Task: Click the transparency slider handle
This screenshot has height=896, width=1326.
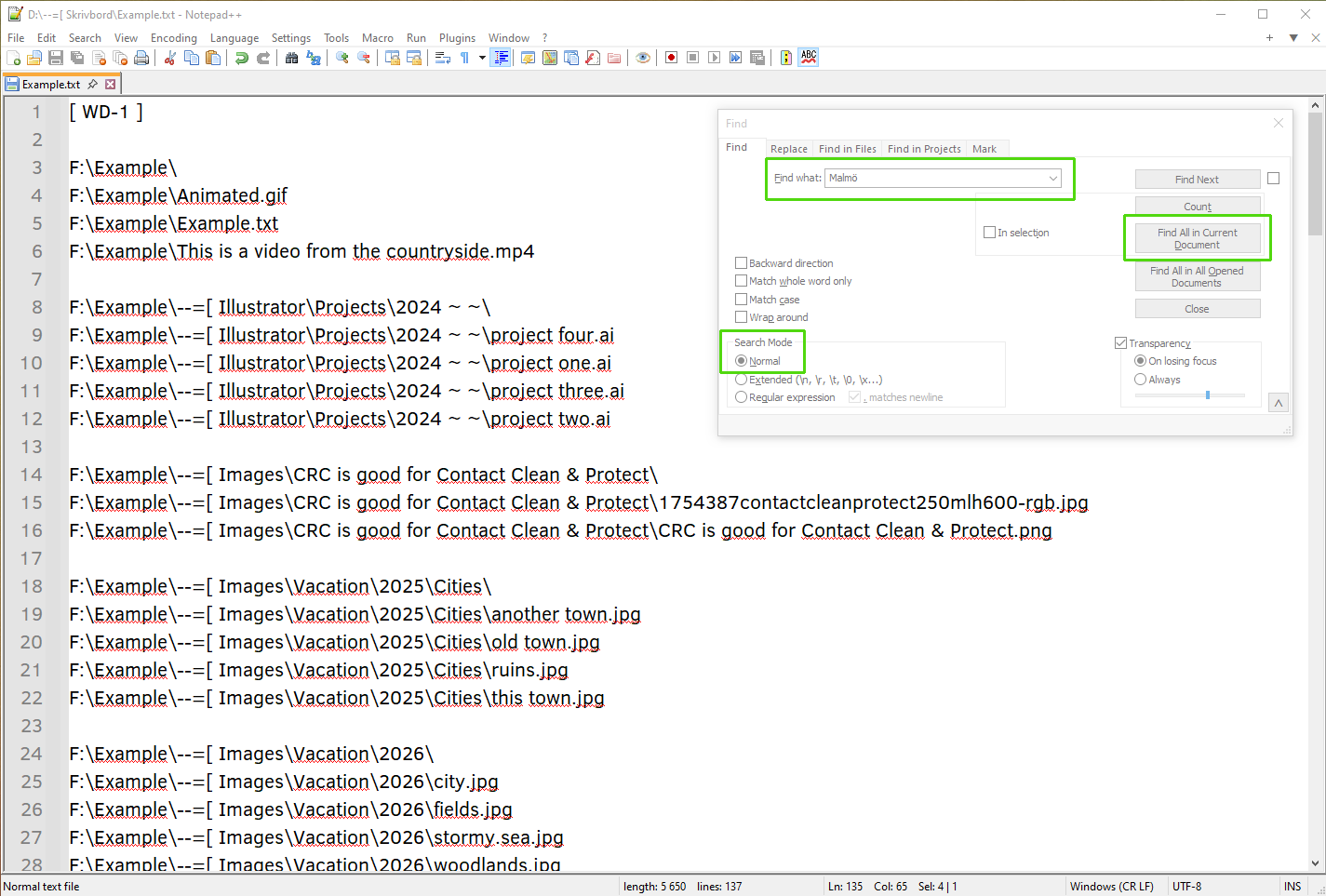Action: click(x=1208, y=395)
